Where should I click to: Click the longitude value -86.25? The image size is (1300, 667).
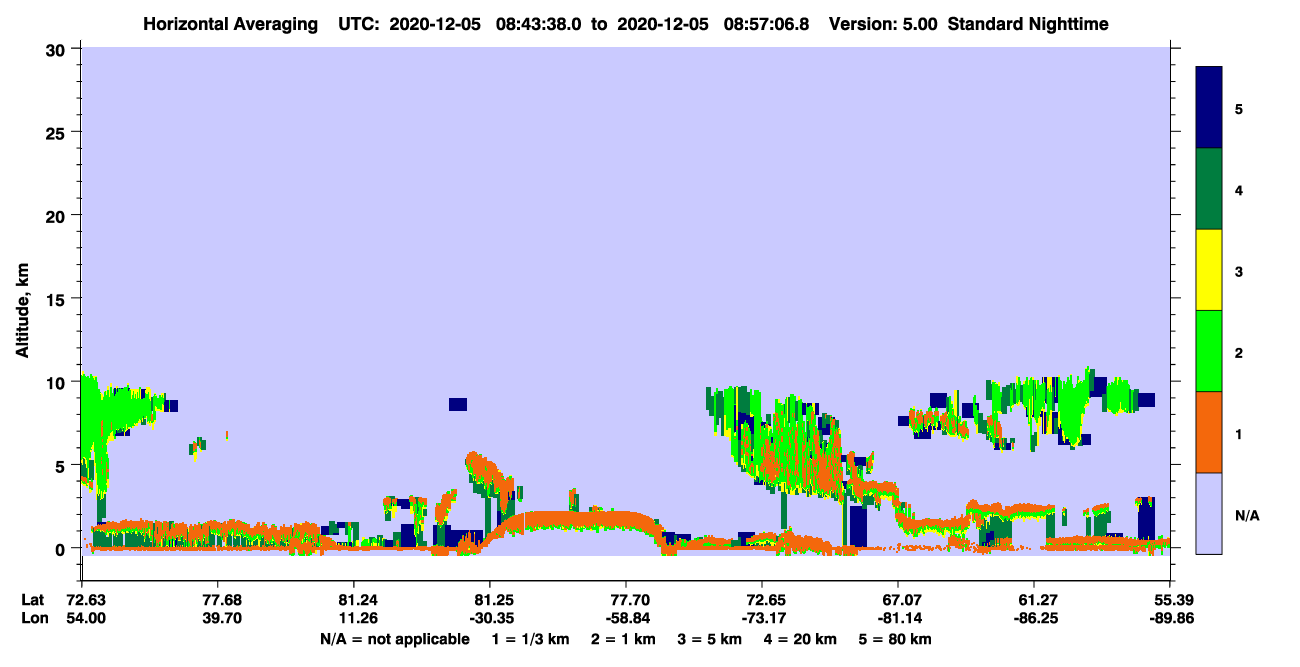[x=1034, y=618]
